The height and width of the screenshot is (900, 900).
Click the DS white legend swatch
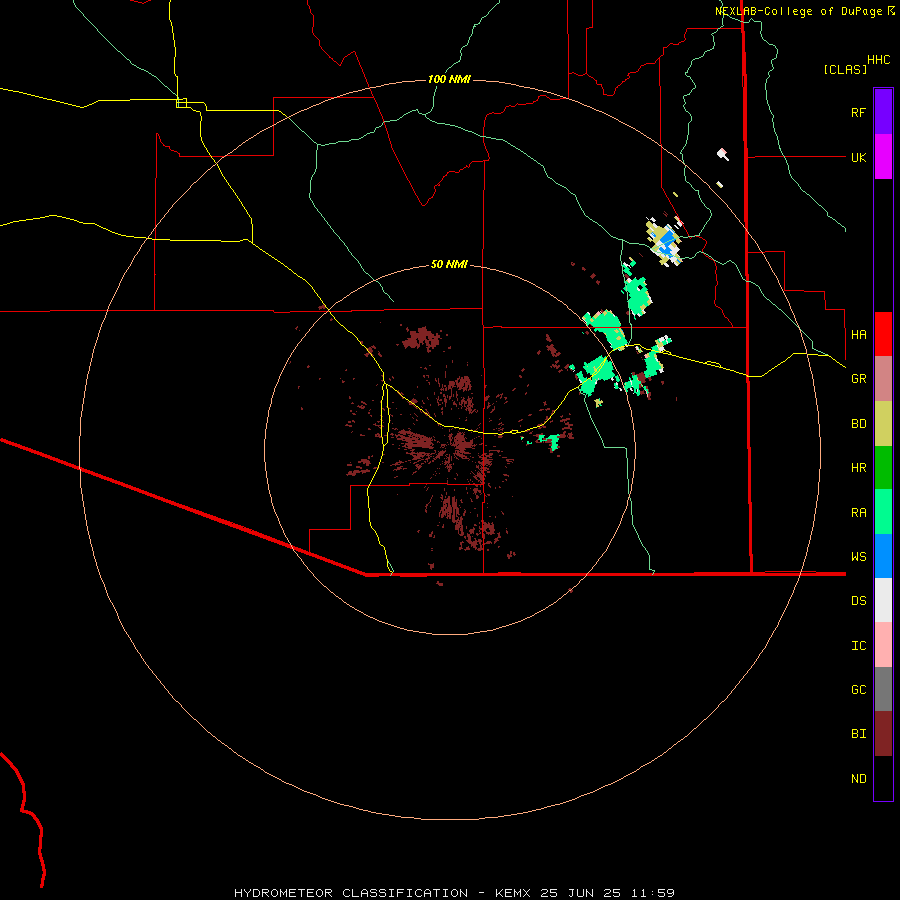883,600
